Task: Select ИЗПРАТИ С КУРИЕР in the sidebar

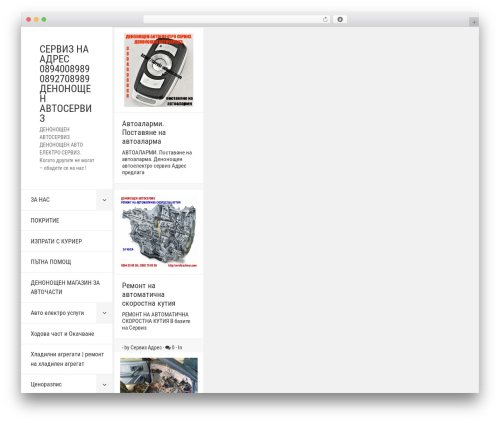Action: (x=56, y=241)
